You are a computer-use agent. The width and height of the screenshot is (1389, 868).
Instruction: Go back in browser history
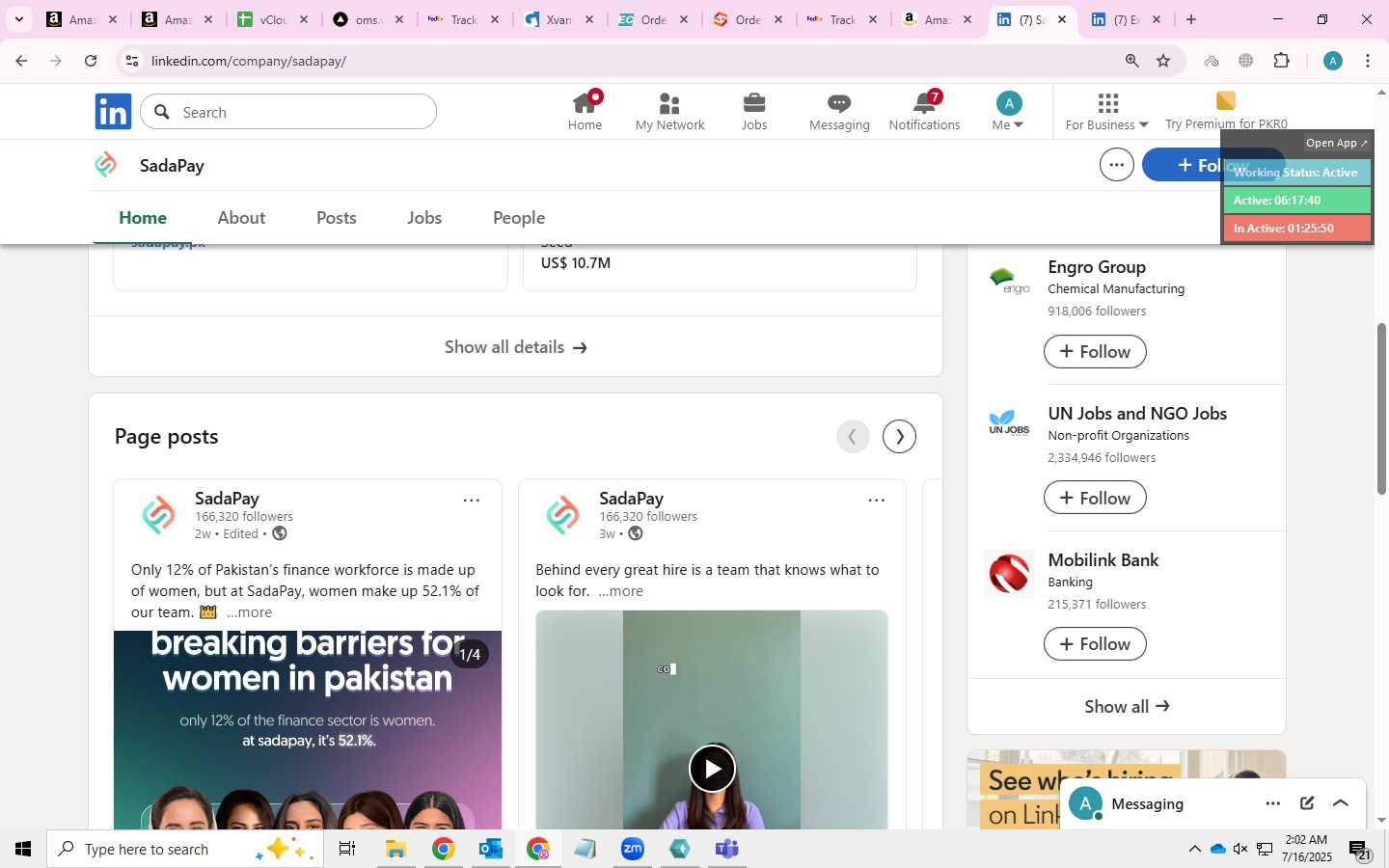(21, 61)
